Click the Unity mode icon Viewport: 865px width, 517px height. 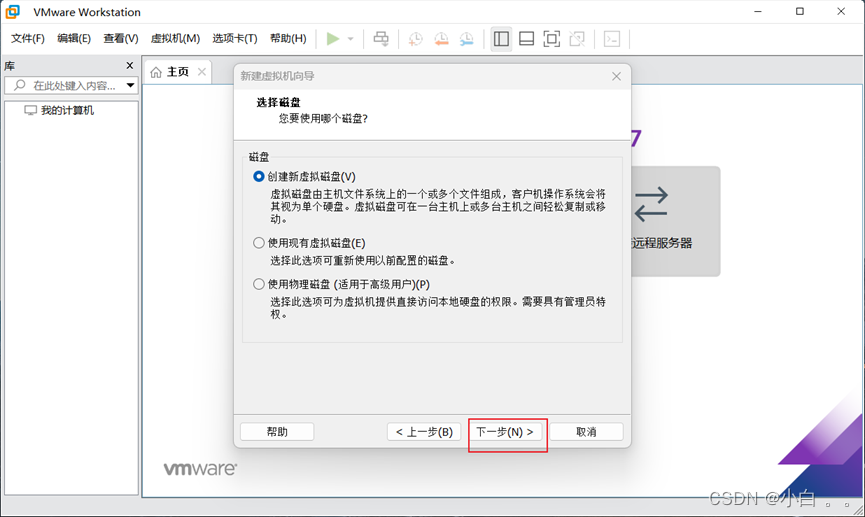[x=577, y=39]
